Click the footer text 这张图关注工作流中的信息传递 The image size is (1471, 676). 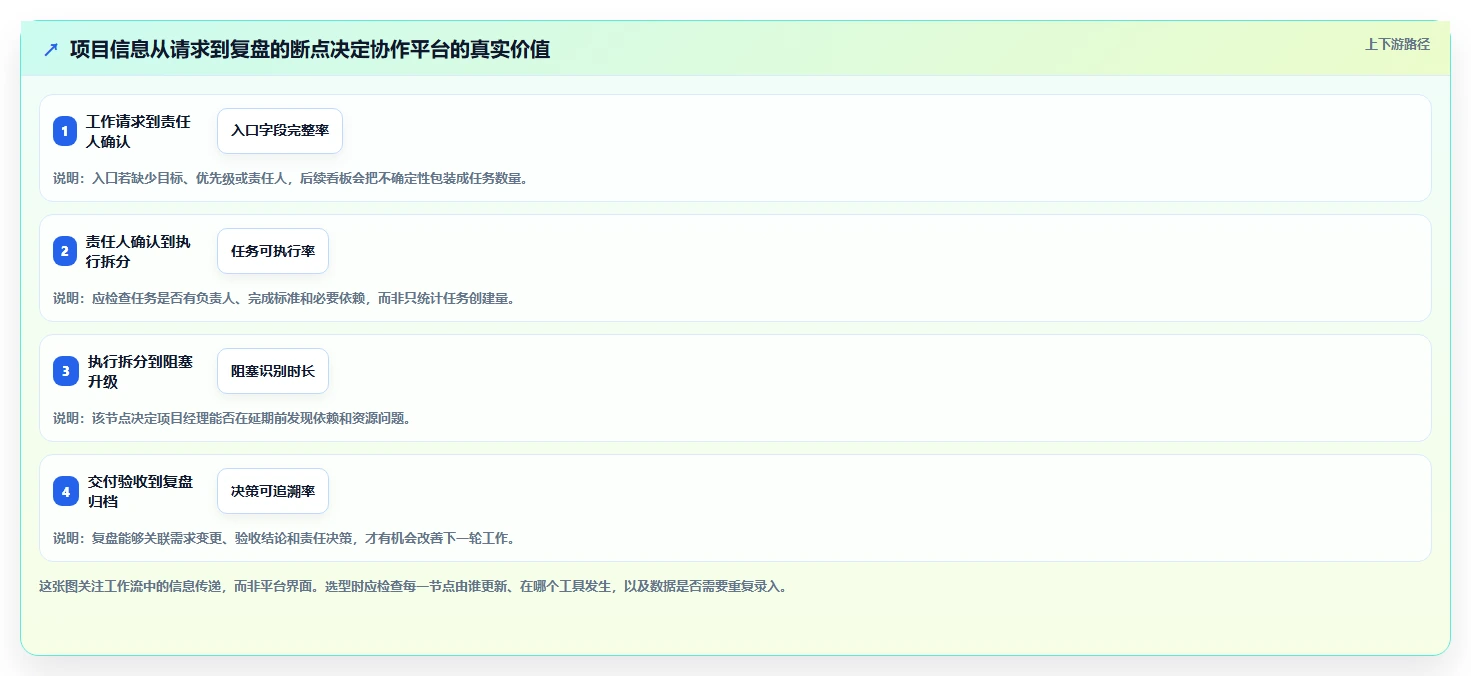tap(413, 587)
